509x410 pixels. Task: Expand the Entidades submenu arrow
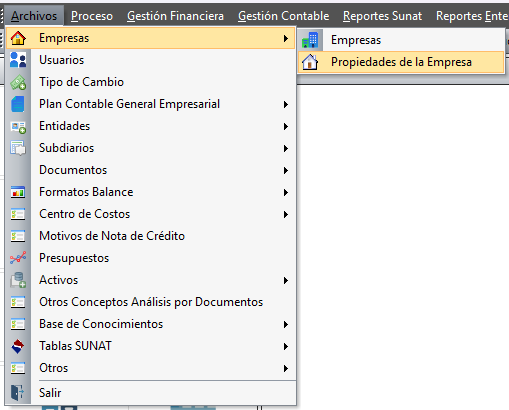286,126
